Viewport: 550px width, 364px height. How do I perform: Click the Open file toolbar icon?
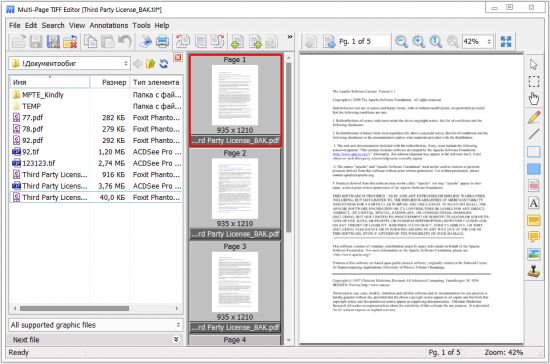click(x=19, y=42)
